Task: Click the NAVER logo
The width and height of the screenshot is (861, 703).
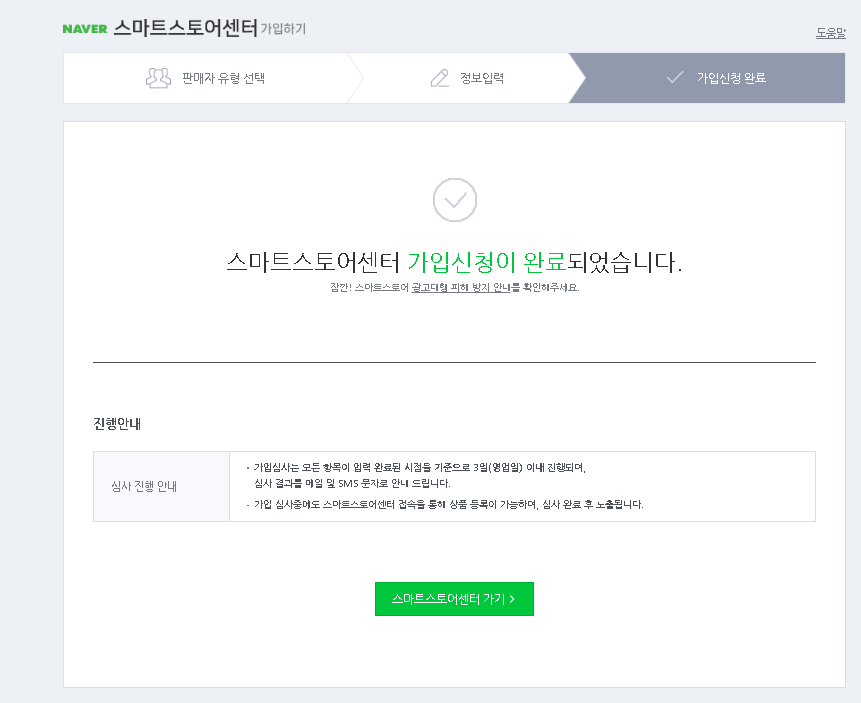Action: [x=85, y=29]
